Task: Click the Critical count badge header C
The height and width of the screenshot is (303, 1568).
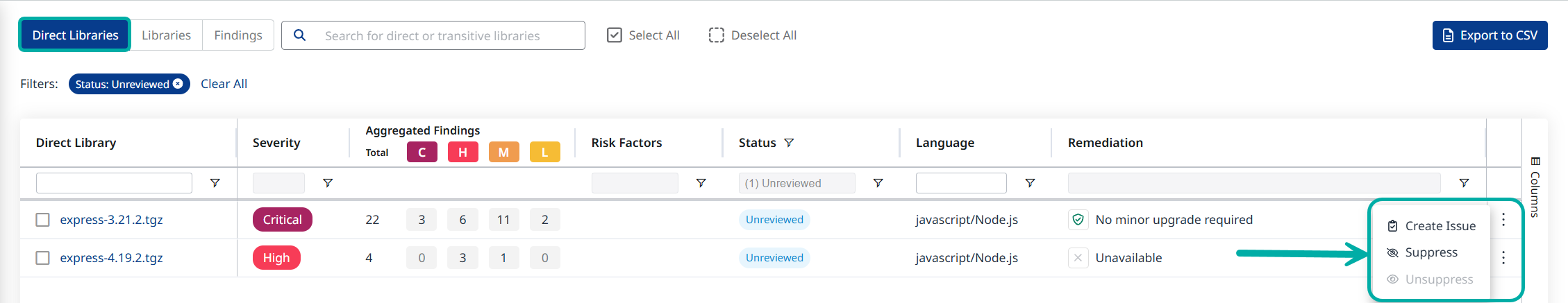Action: (x=422, y=152)
